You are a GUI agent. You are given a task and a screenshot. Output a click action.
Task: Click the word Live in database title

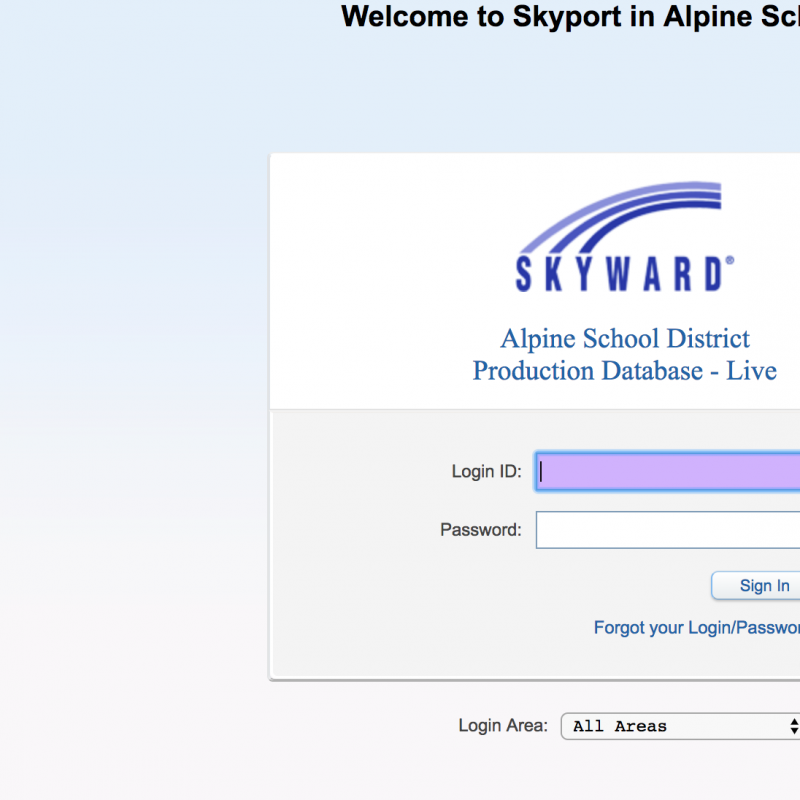pos(752,370)
